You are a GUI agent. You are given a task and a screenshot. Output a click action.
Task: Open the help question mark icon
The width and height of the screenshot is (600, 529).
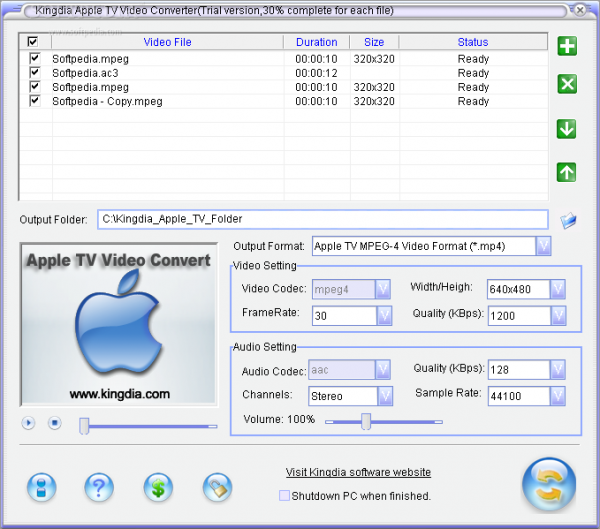tap(98, 487)
